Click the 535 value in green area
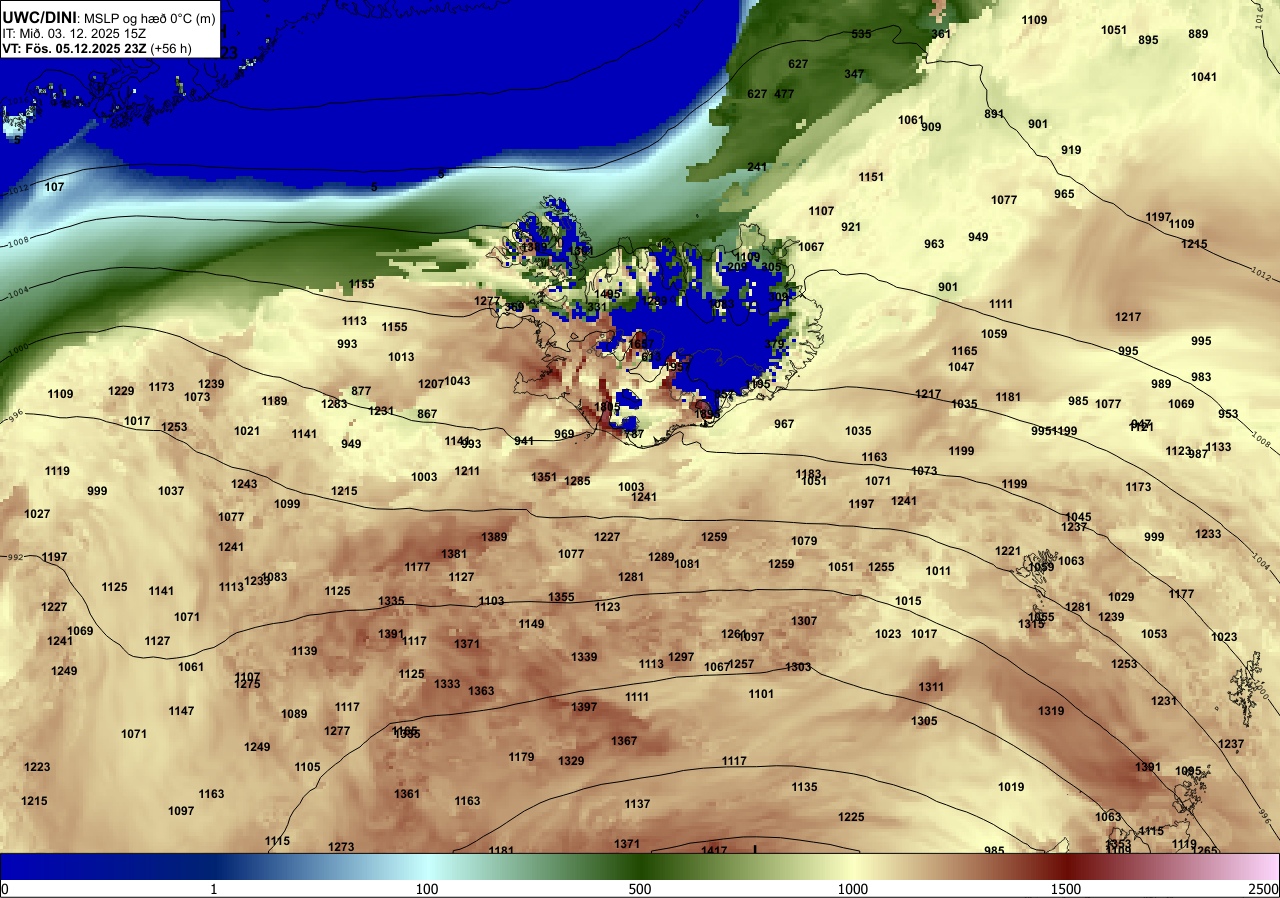The height and width of the screenshot is (898, 1280). point(861,34)
